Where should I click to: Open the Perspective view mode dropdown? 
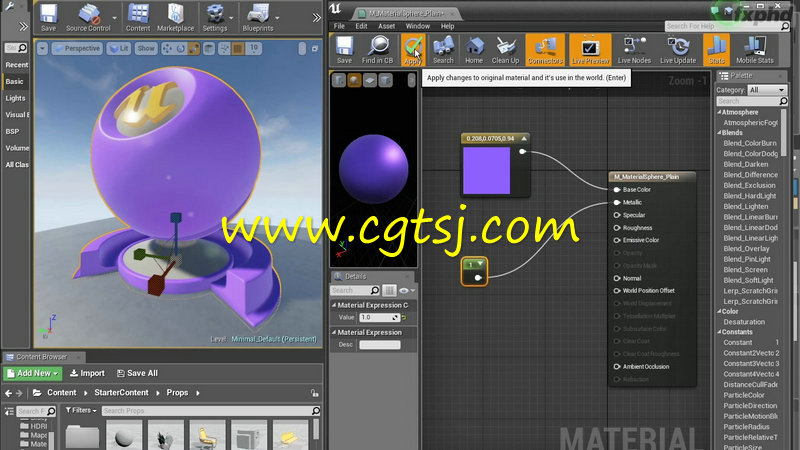pos(77,48)
